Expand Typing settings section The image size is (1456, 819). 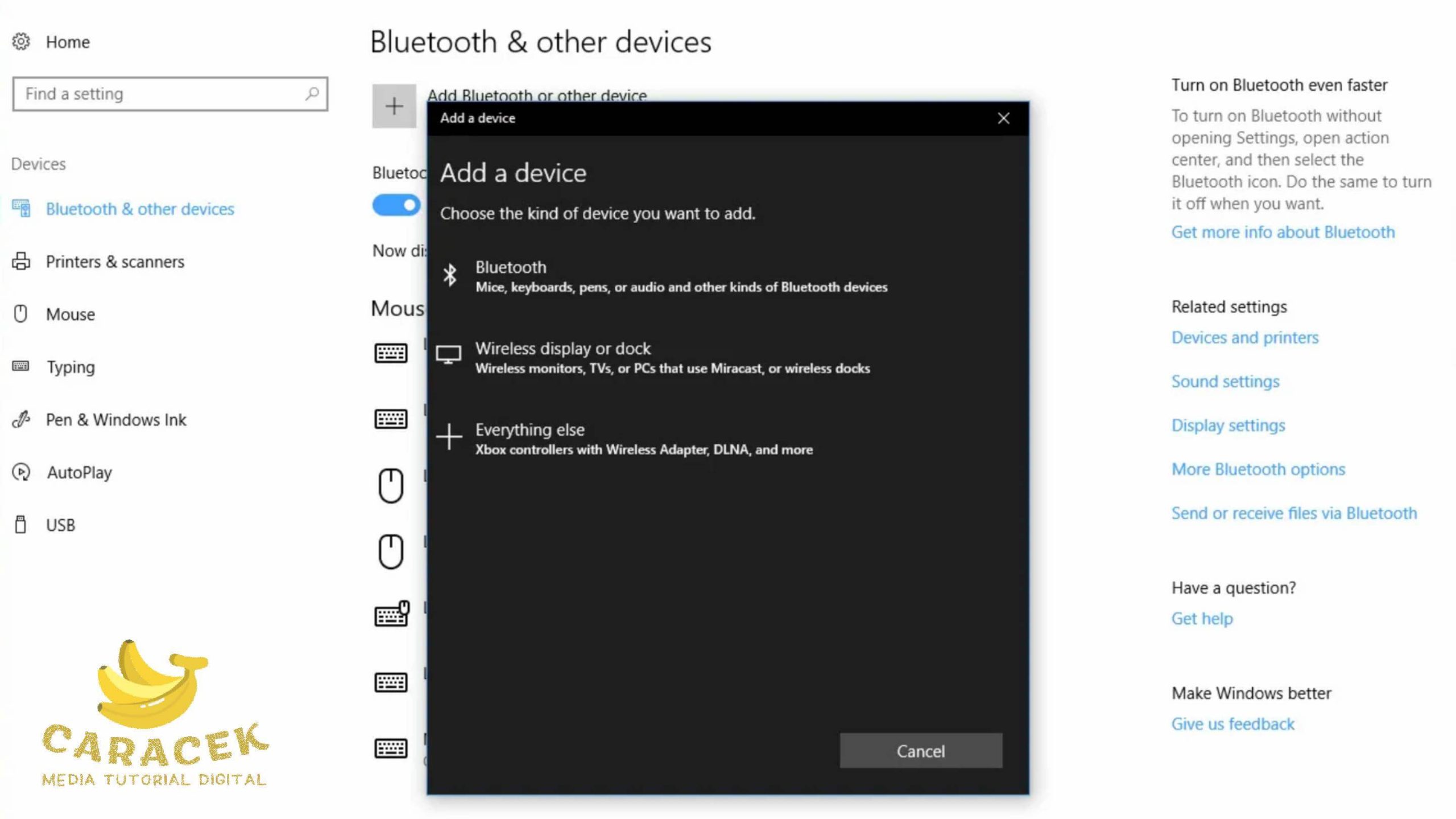(70, 366)
